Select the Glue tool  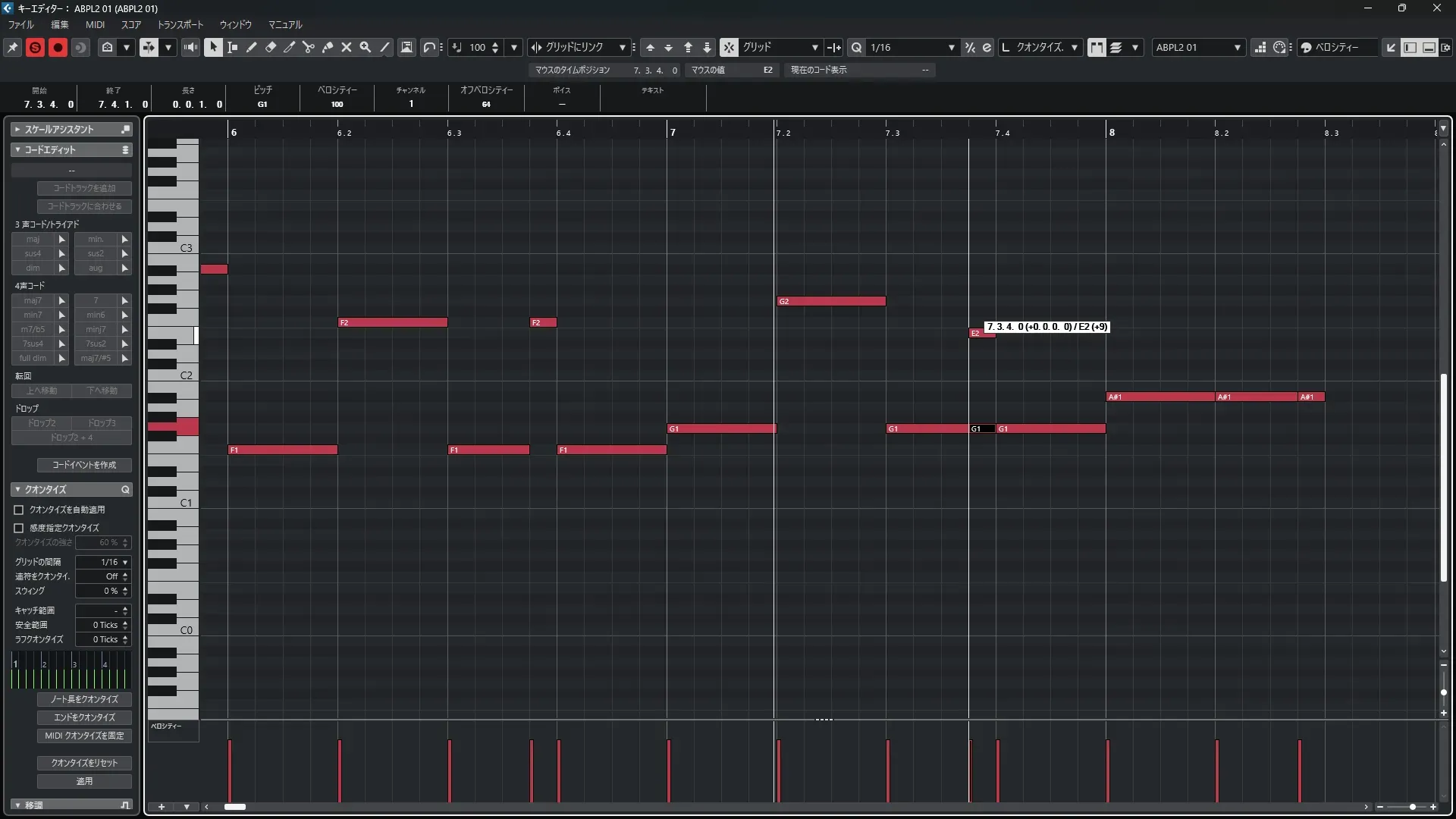328,47
